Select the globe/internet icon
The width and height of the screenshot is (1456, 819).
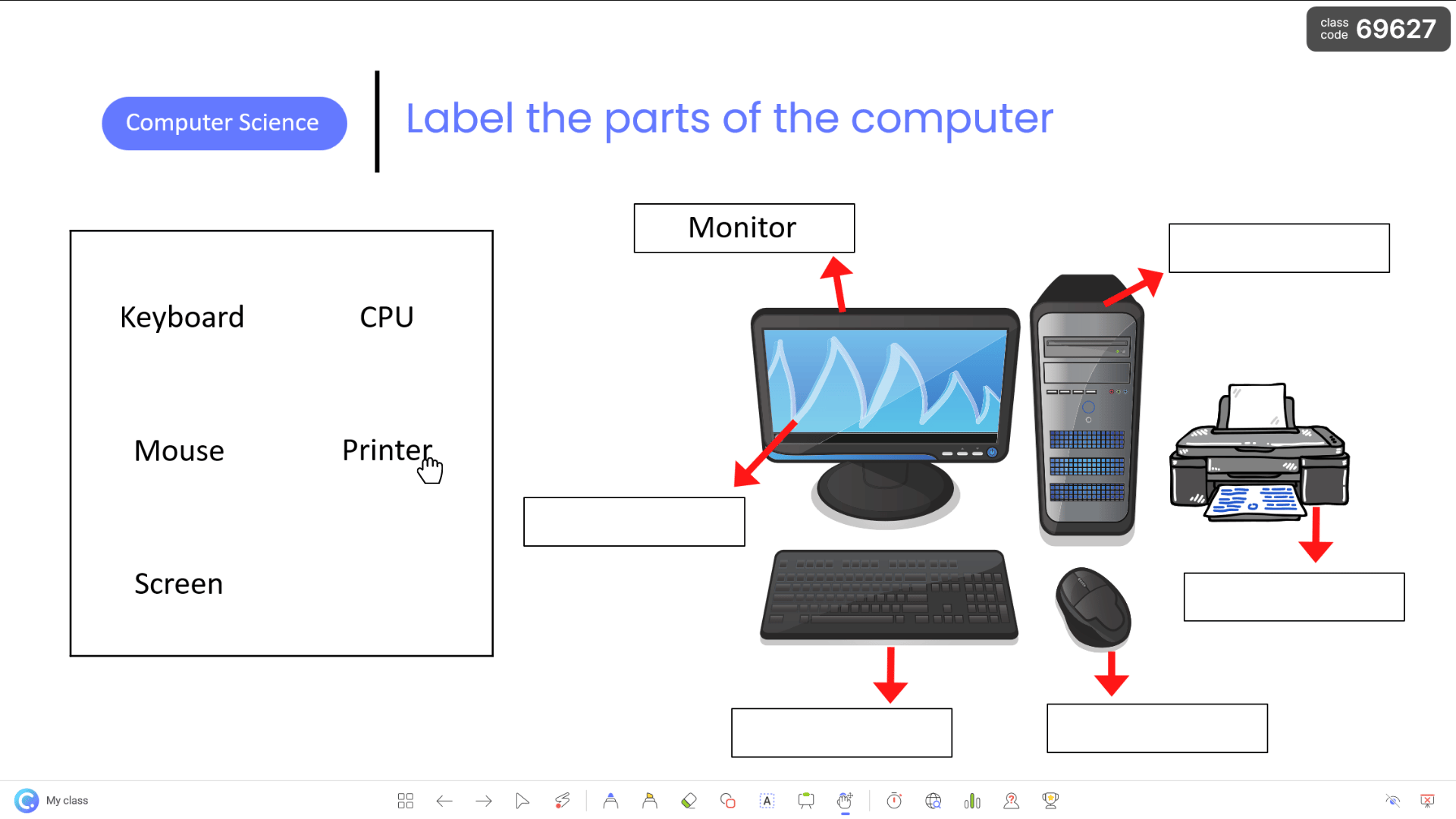[932, 800]
